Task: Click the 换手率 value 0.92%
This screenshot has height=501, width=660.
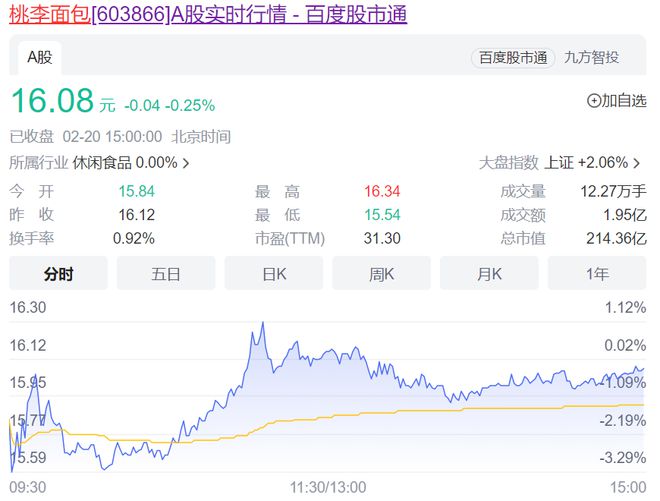Action: [134, 238]
